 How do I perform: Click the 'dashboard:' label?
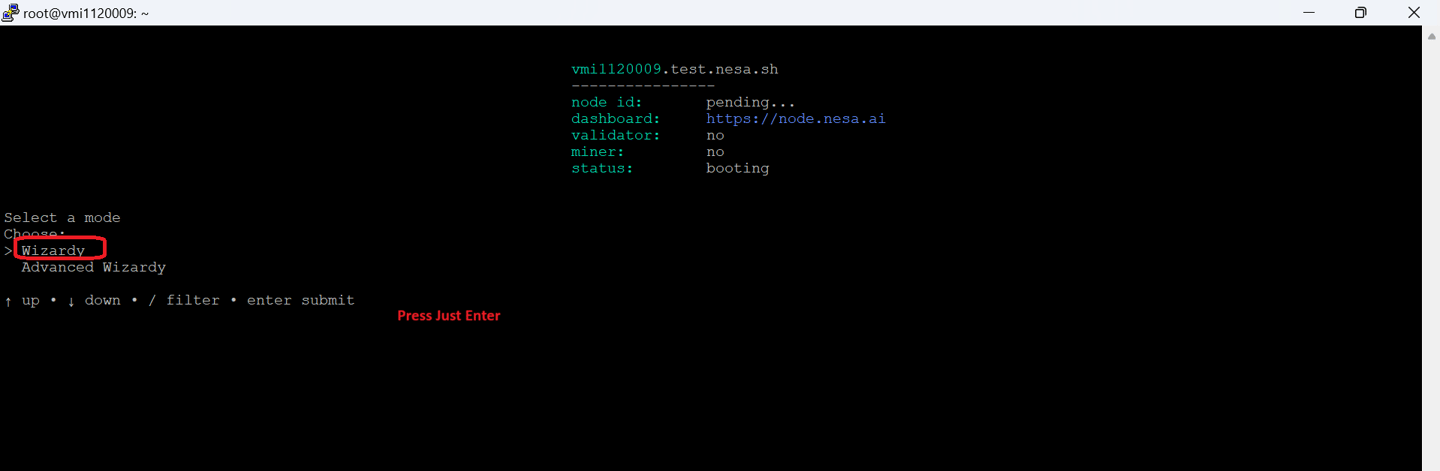[616, 118]
